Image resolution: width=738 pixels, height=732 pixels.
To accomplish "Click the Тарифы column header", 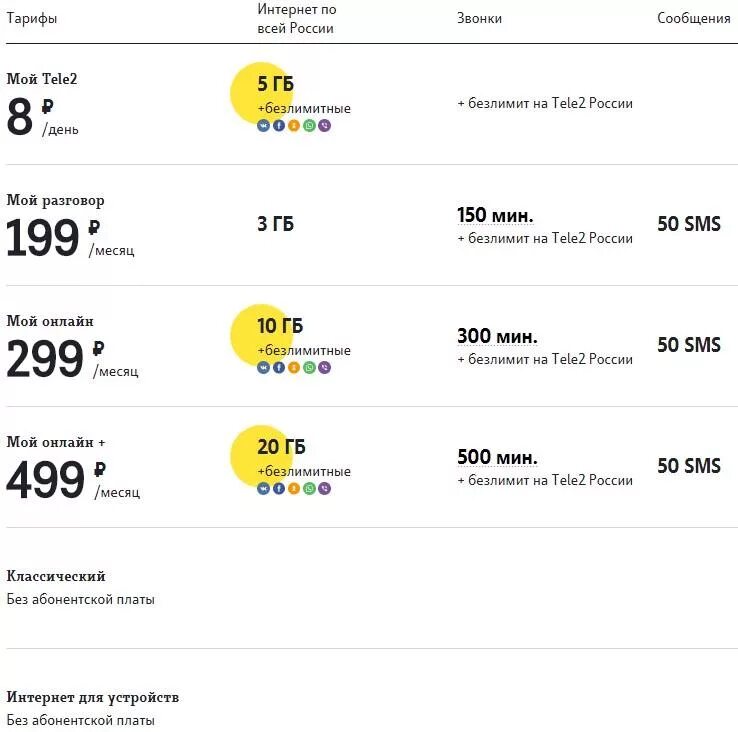I will (x=32, y=19).
